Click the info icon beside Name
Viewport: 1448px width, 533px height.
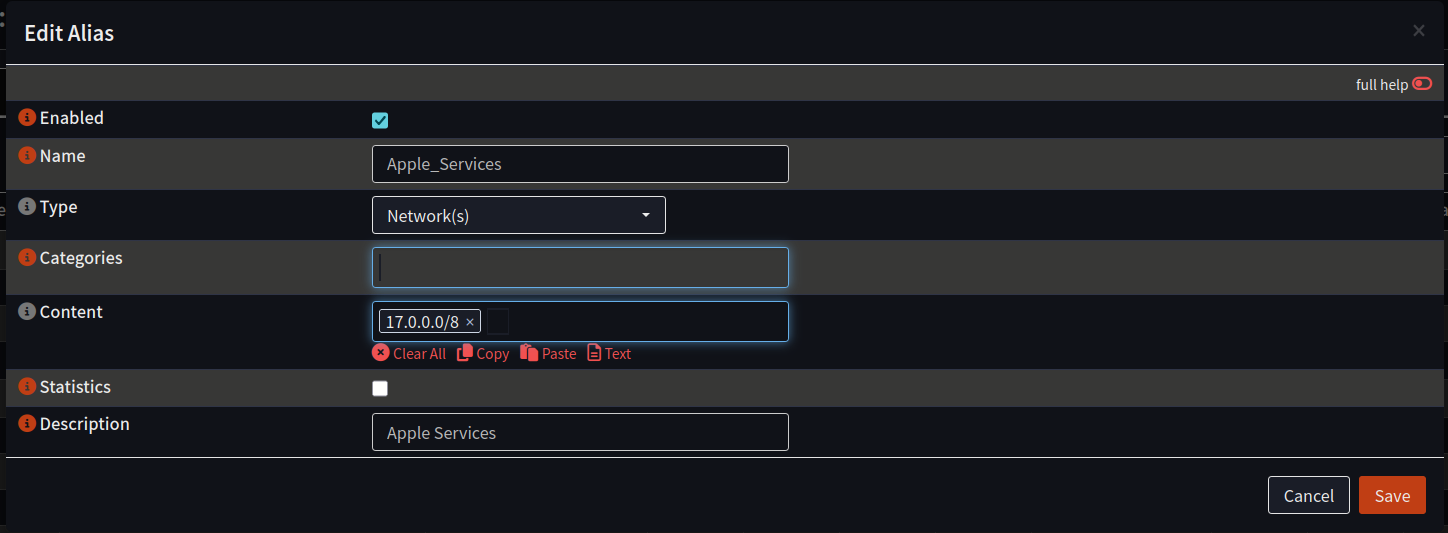pyautogui.click(x=27, y=156)
